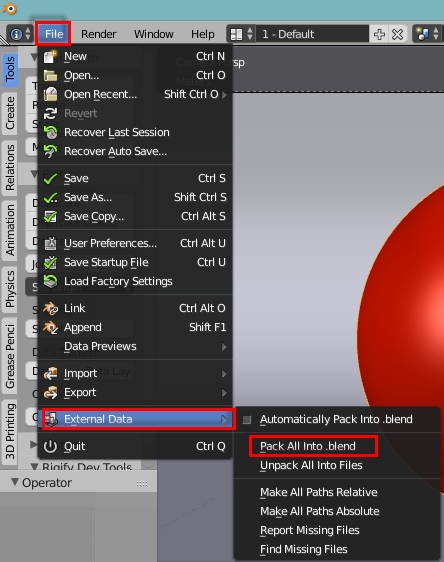The height and width of the screenshot is (562, 444).
Task: Open the Window menu
Action: pyautogui.click(x=154, y=34)
